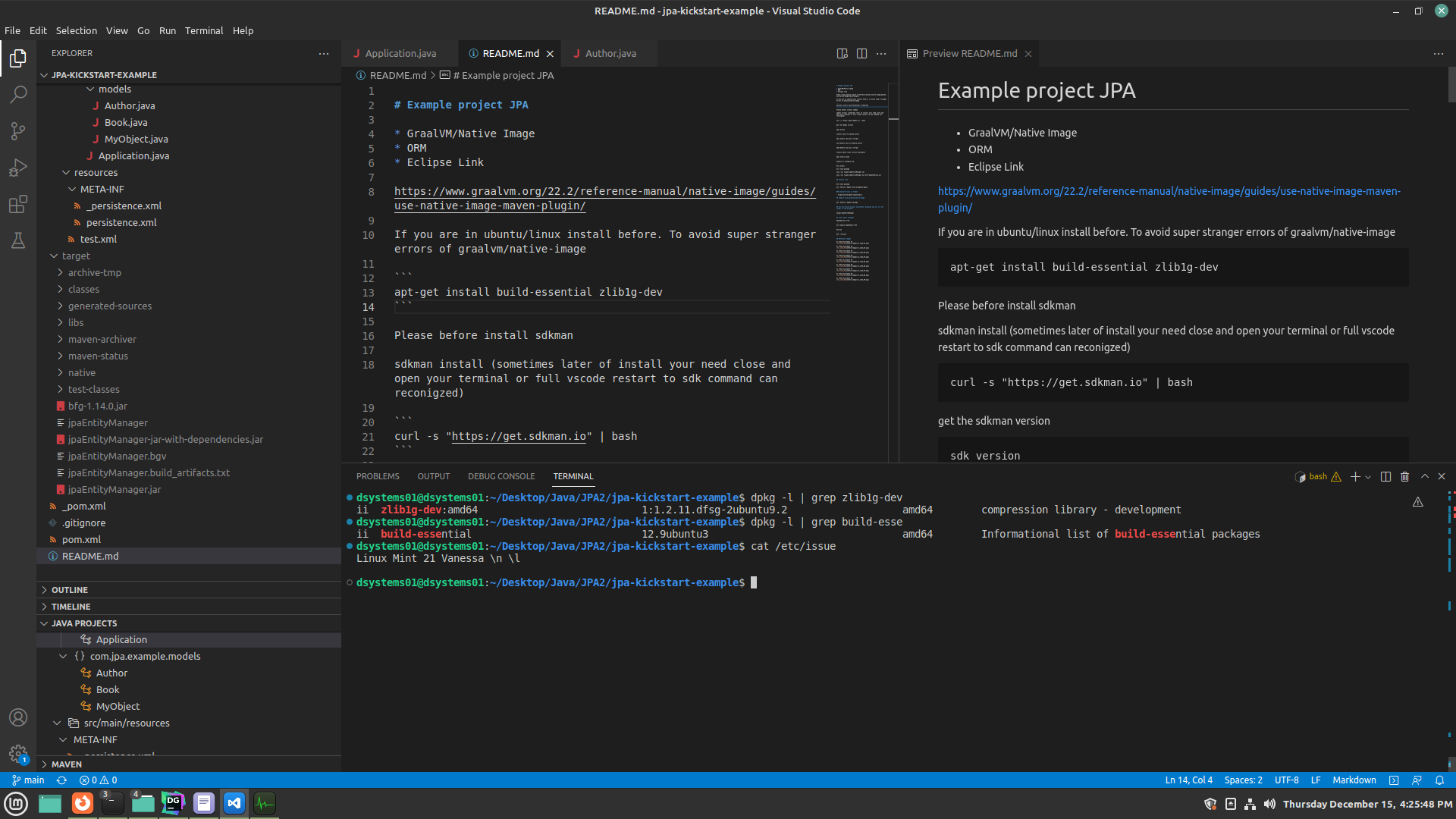The image size is (1456, 819).
Task: Collapse the target folder
Action: point(76,256)
